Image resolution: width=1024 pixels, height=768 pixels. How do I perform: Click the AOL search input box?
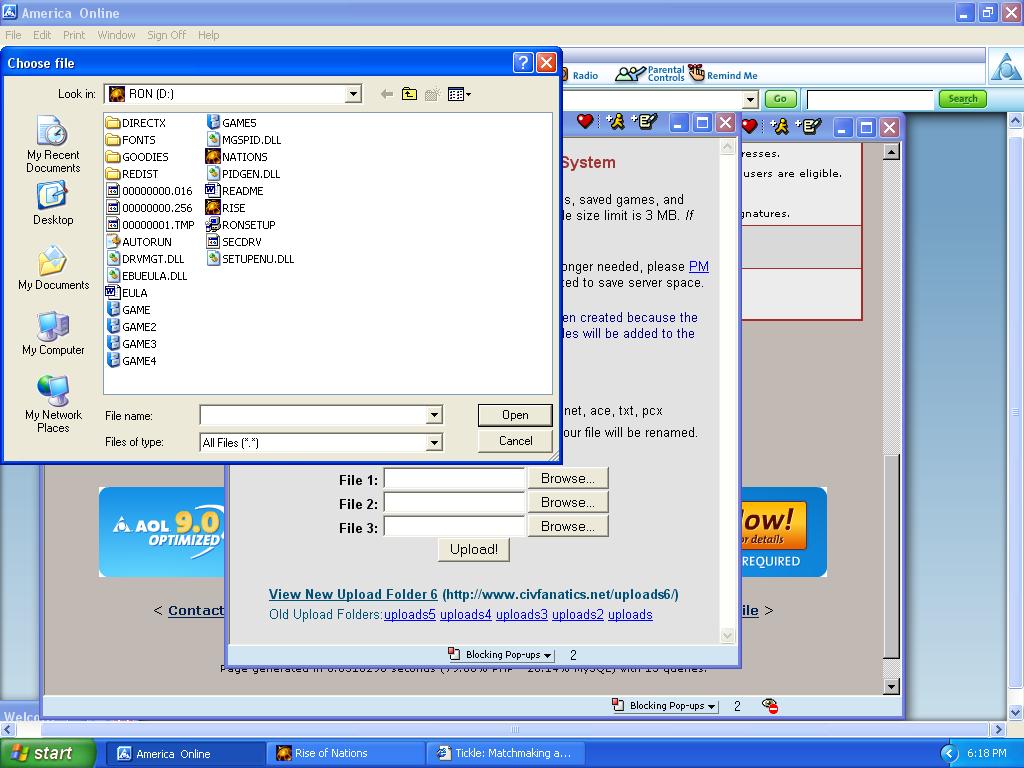871,99
